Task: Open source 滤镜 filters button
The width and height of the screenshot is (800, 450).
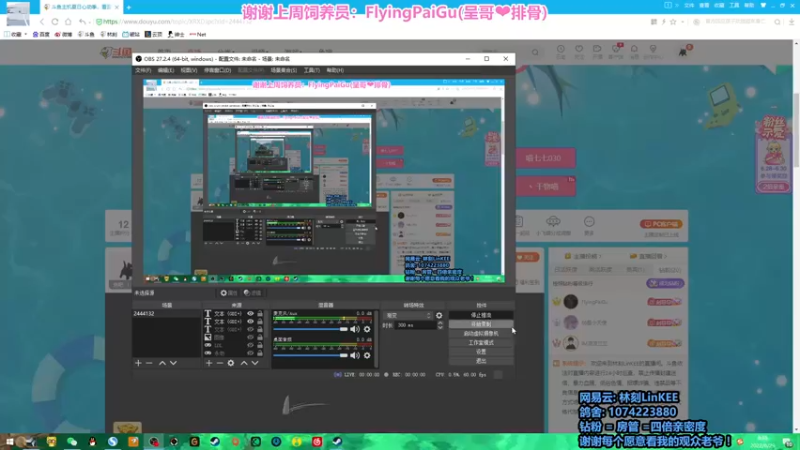Action: (x=253, y=293)
